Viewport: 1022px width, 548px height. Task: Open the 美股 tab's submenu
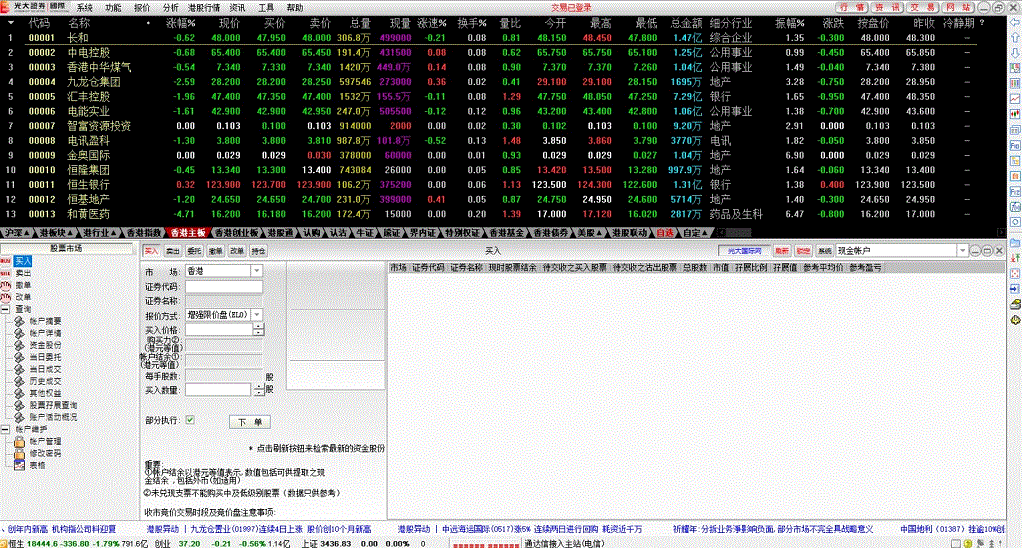point(600,233)
